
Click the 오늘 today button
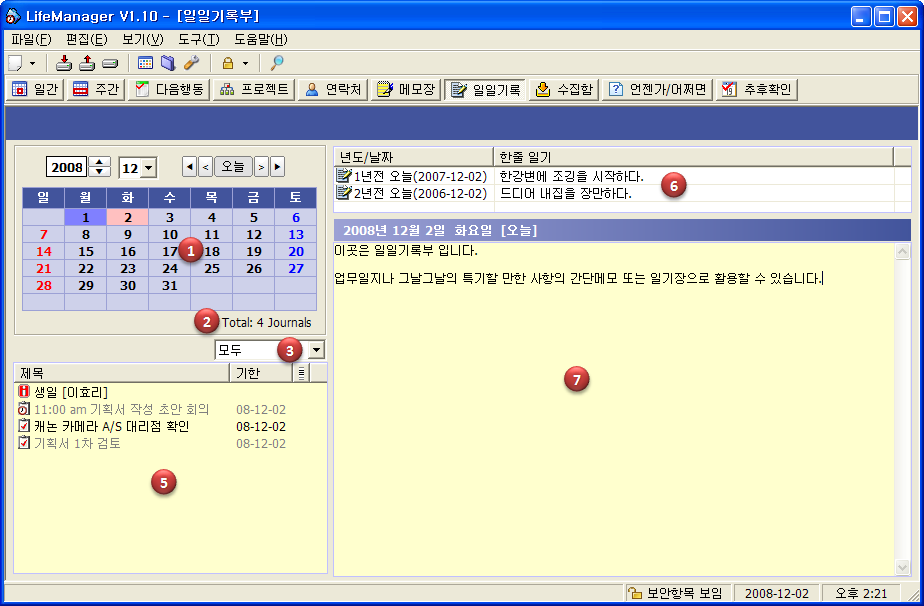point(233,167)
